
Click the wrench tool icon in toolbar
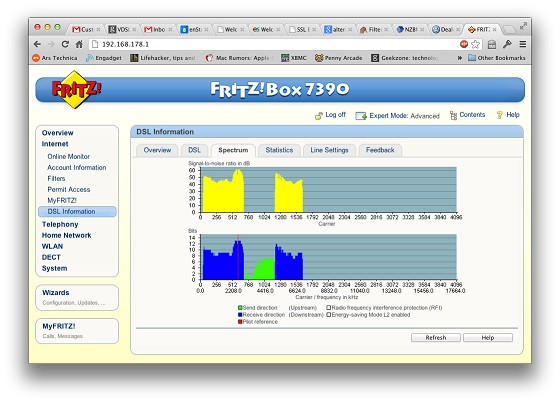click(507, 44)
